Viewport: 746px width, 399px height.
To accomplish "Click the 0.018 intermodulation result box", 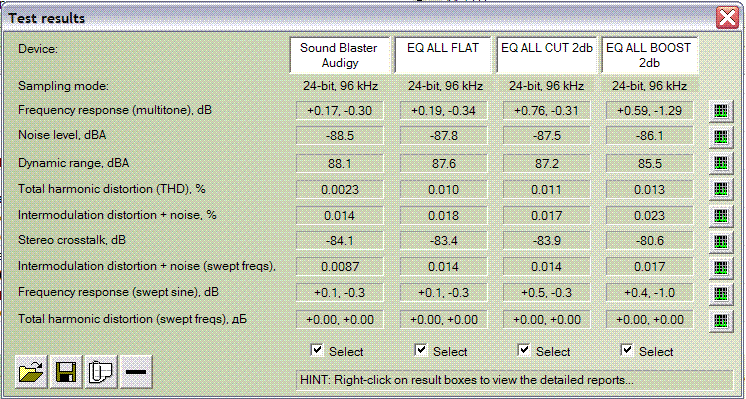I will [x=443, y=215].
